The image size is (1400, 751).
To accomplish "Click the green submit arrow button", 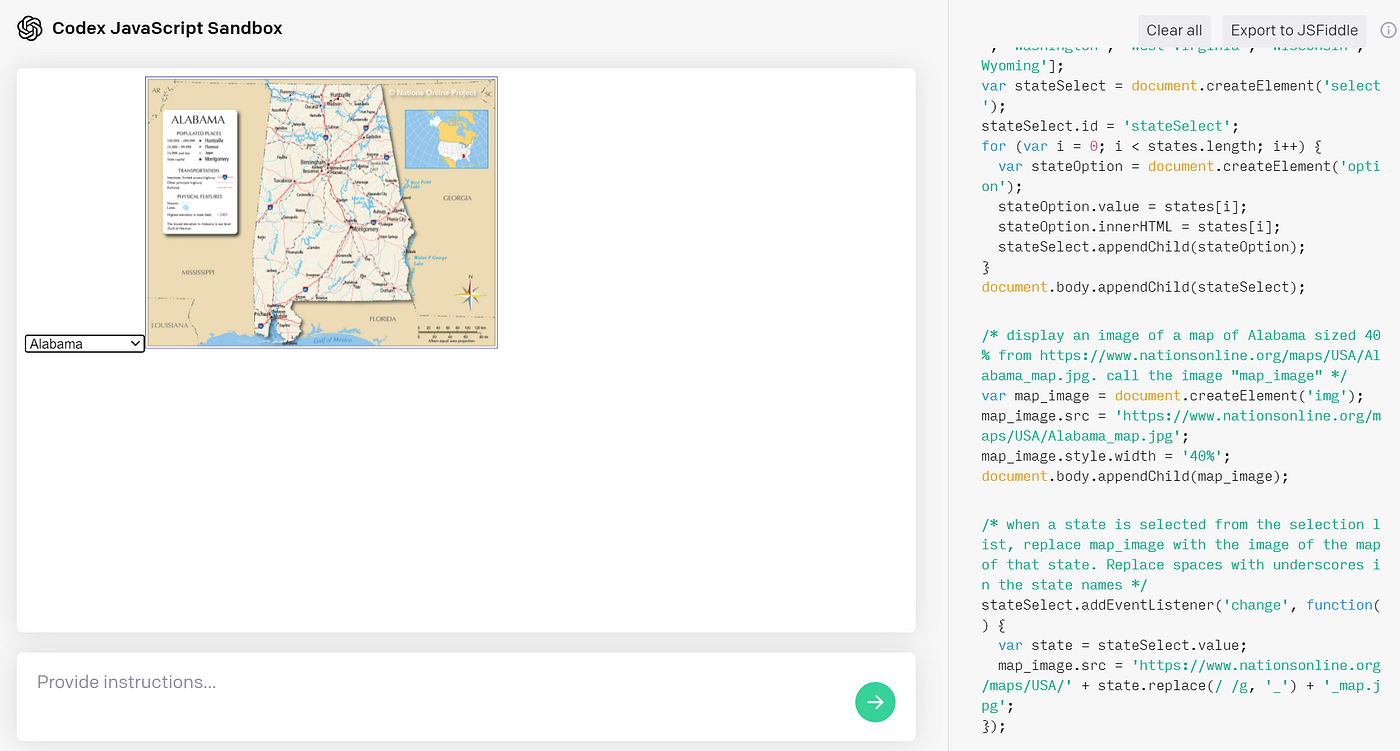I will pos(875,702).
